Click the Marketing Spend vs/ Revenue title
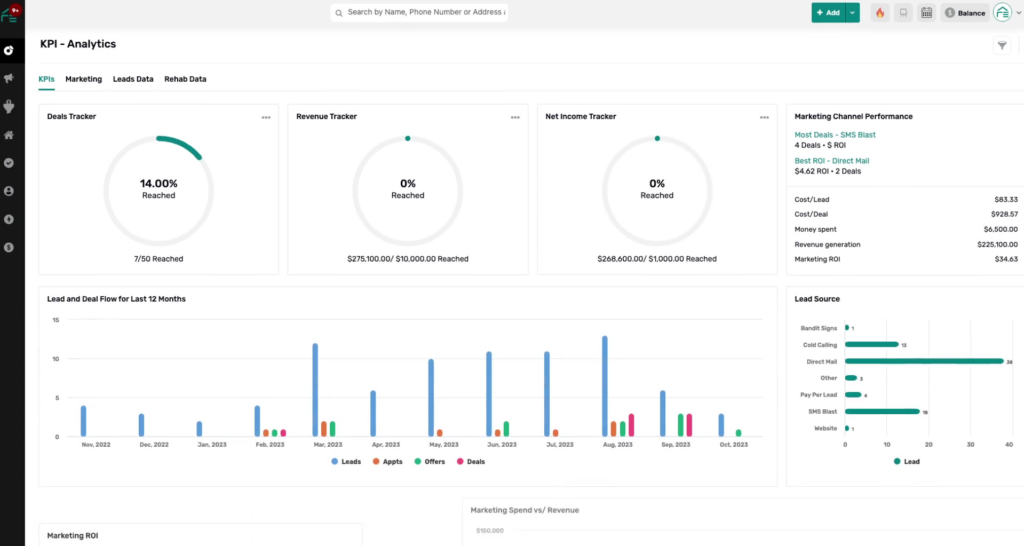Viewport: 1024px width, 546px height. click(524, 510)
